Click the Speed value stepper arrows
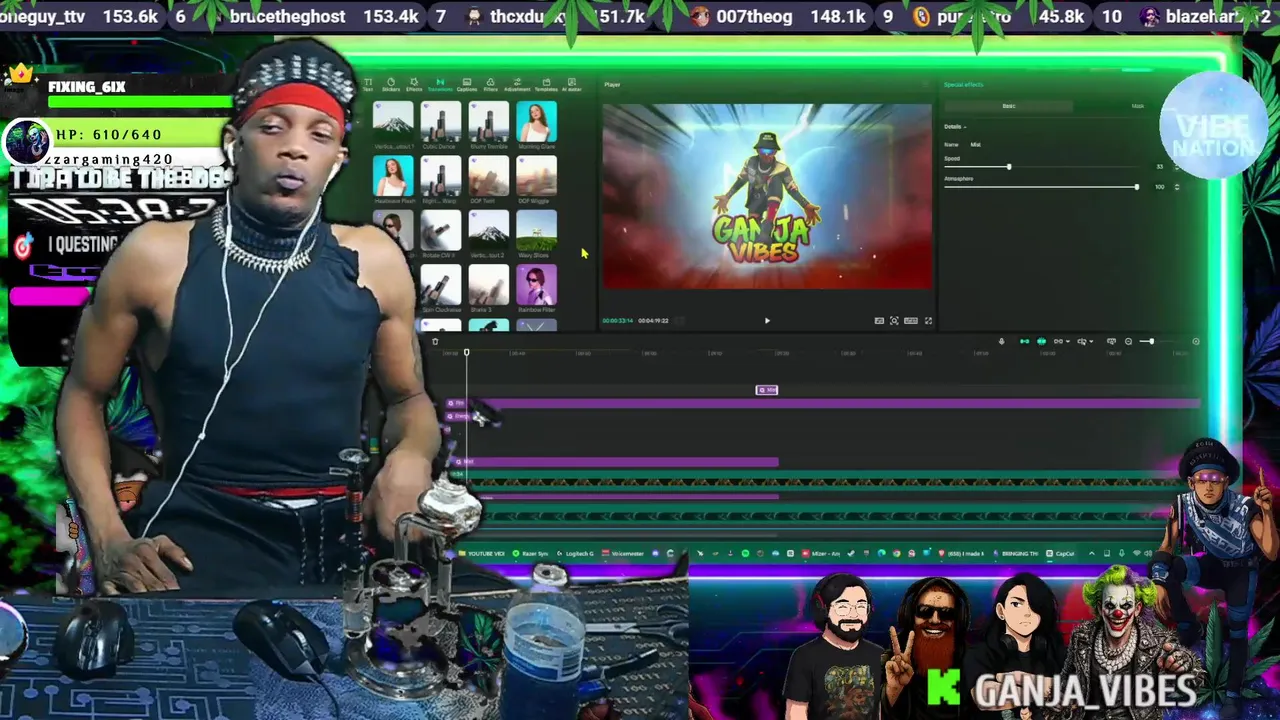The image size is (1280, 720). [1177, 167]
